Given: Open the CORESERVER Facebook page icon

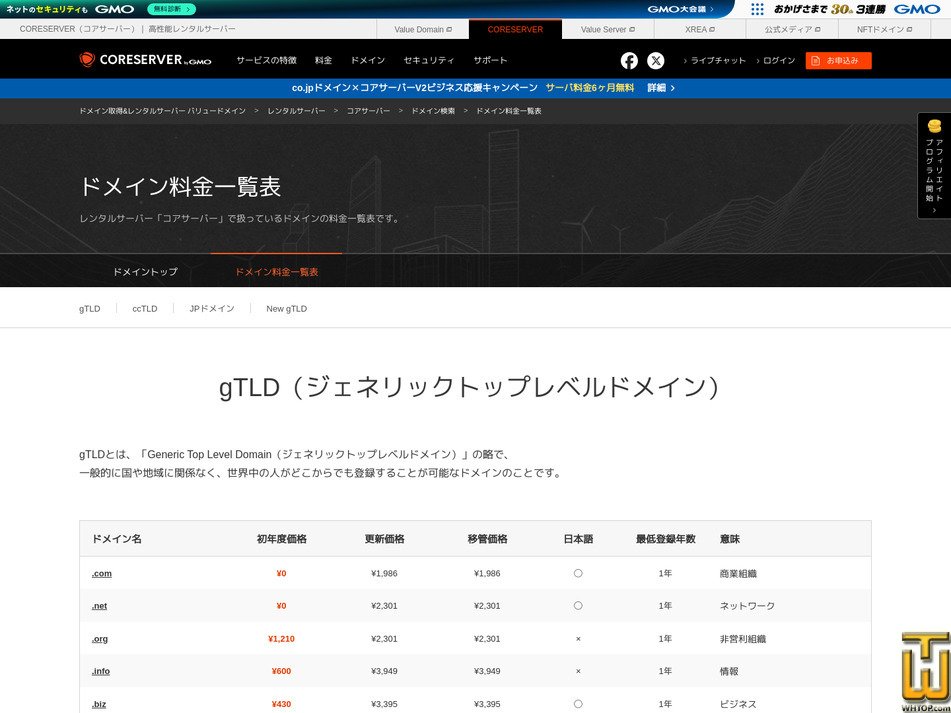Looking at the screenshot, I should pyautogui.click(x=629, y=61).
